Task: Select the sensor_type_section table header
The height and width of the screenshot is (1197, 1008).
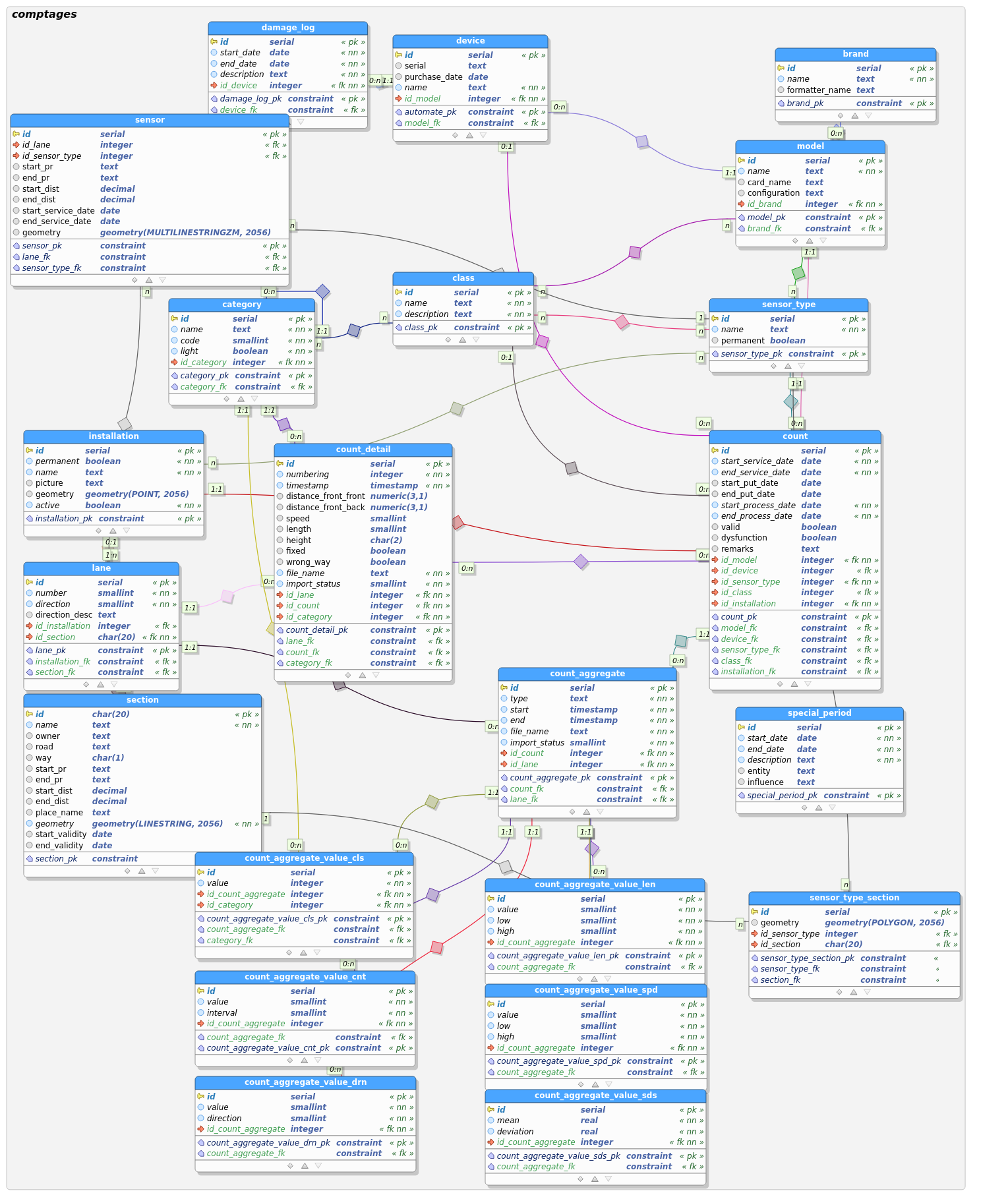Action: pyautogui.click(x=854, y=898)
